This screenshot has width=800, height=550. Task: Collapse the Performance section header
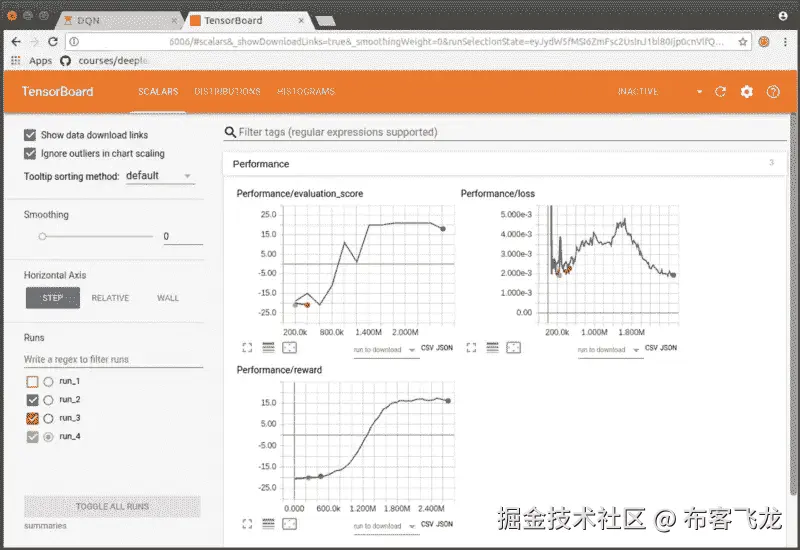504,164
